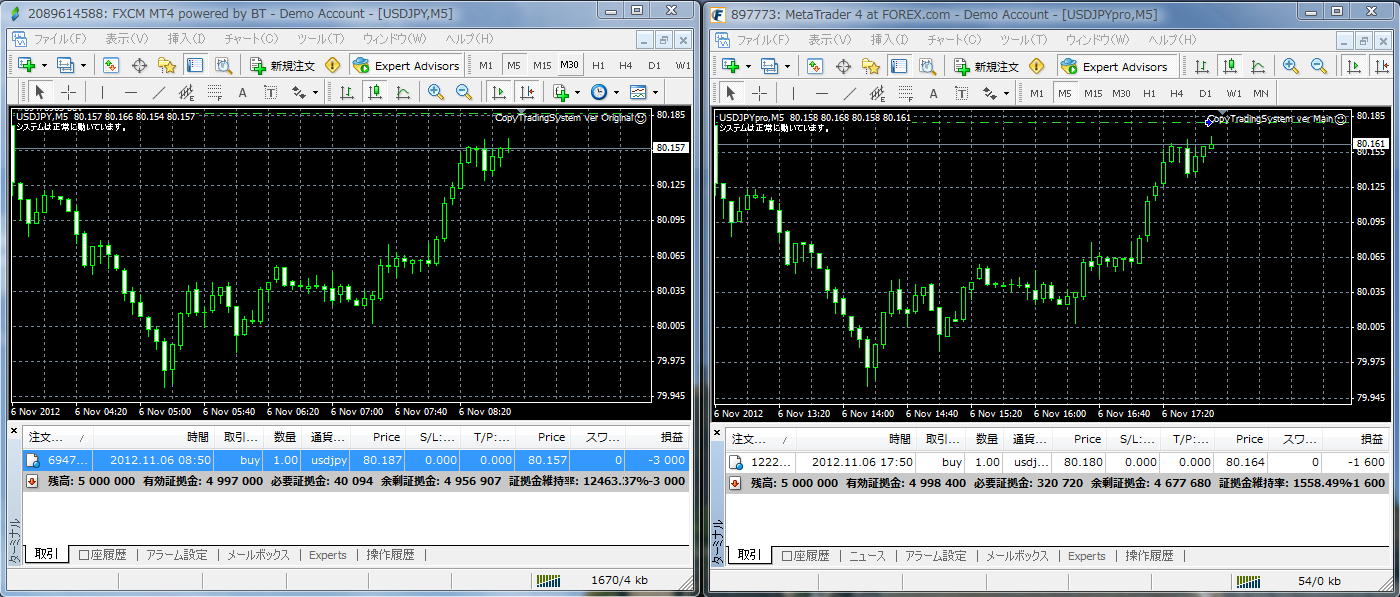
Task: Expand the indicators dropdown in FXCM window
Action: click(x=577, y=92)
